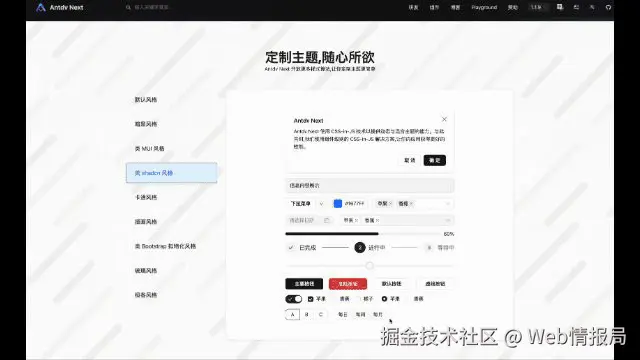640x360 pixels.
Task: Choose the 卡通风格 theme
Action: 171,197
